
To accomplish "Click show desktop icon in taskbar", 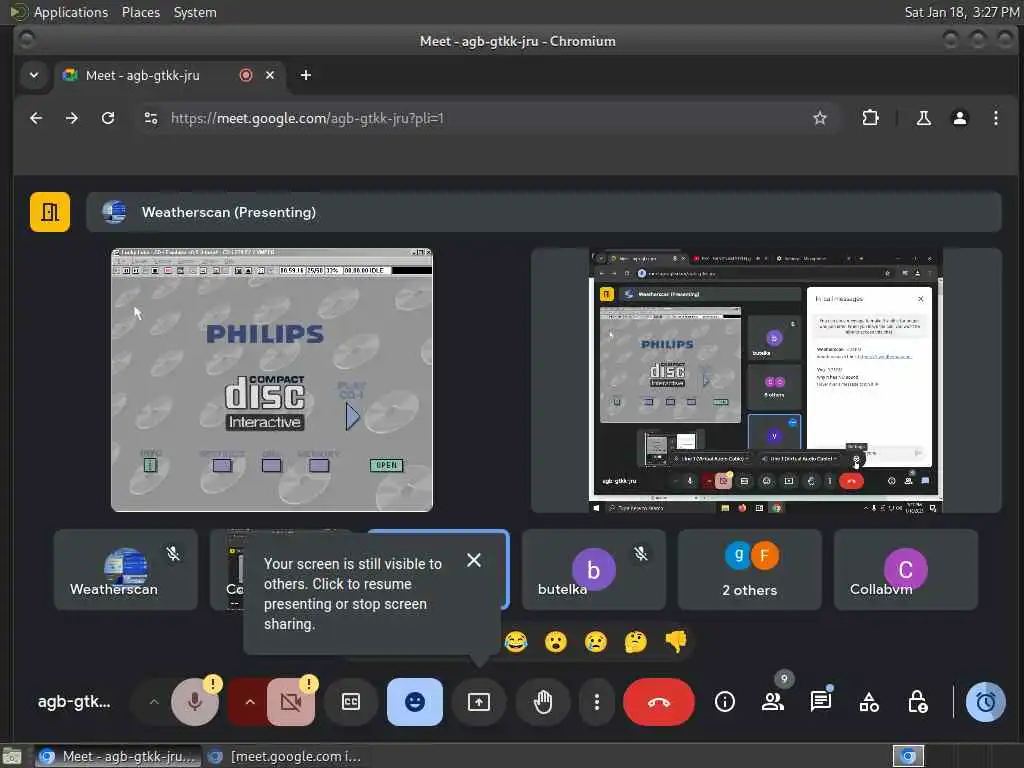I will tap(12, 756).
